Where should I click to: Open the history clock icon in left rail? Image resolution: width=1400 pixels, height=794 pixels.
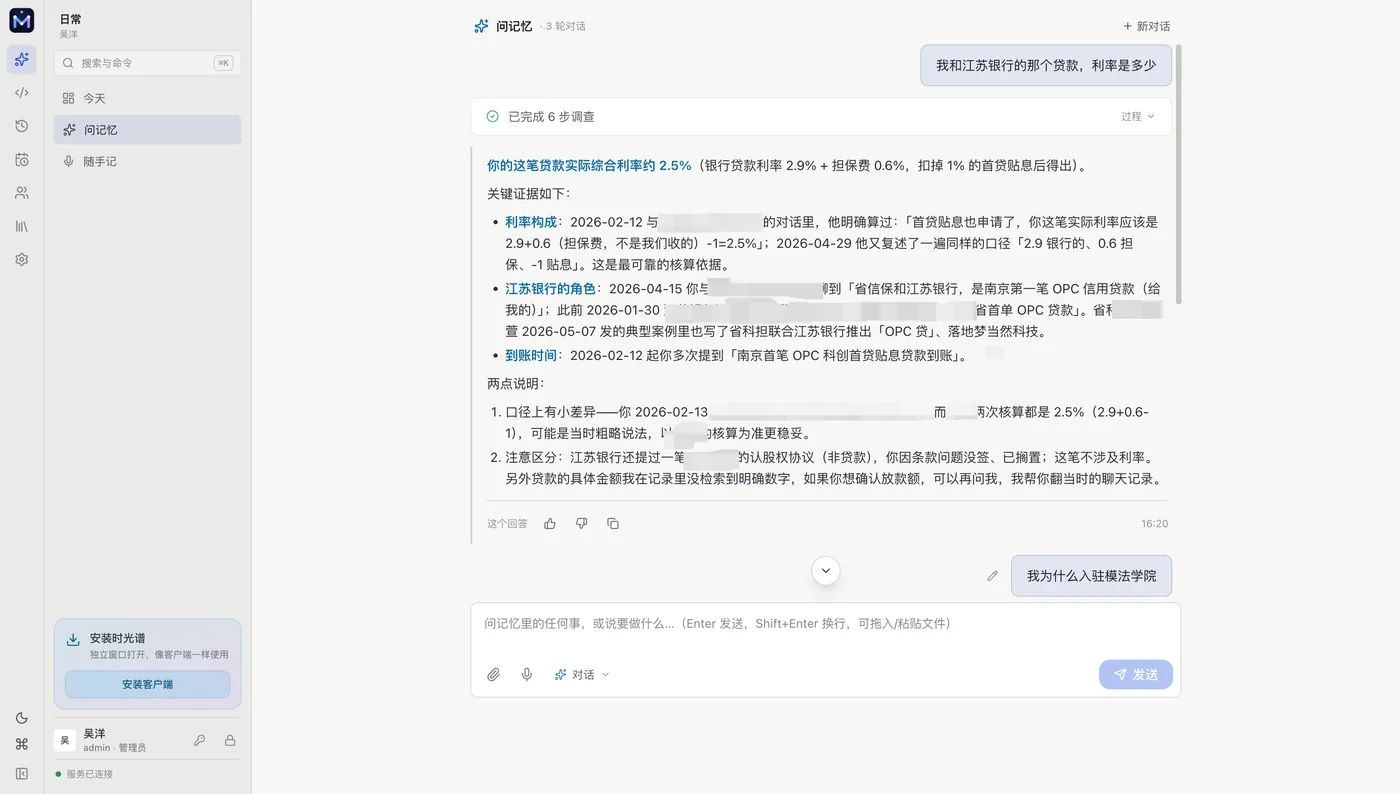[22, 126]
